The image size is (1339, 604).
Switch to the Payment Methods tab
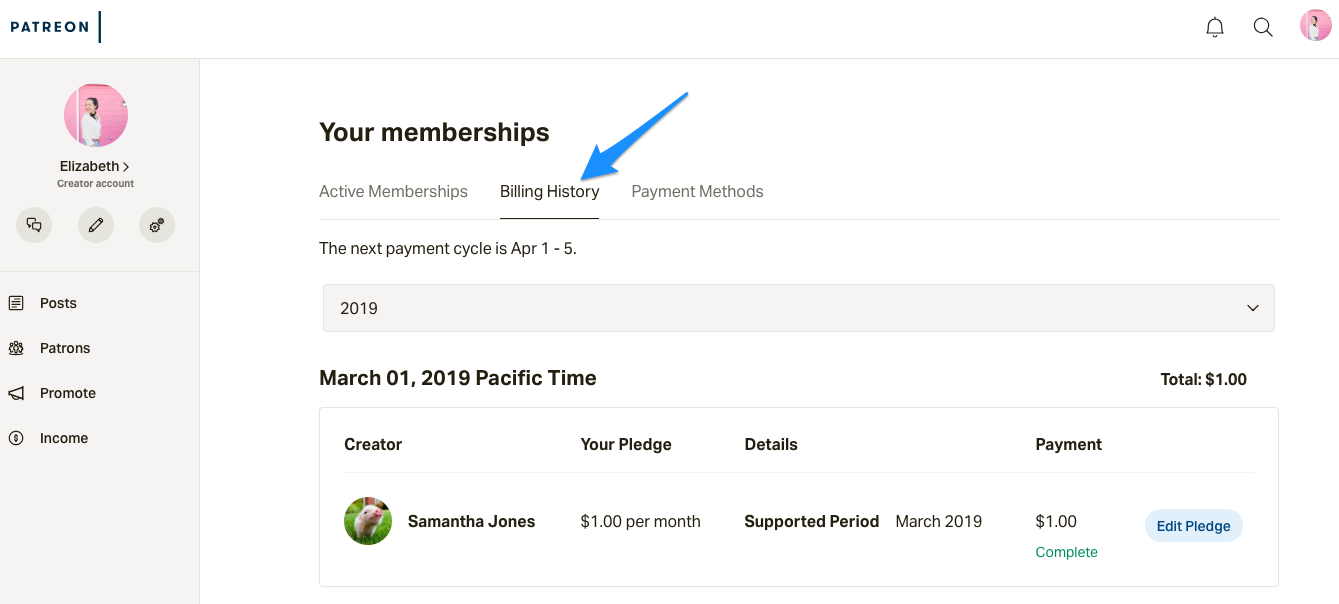[697, 191]
